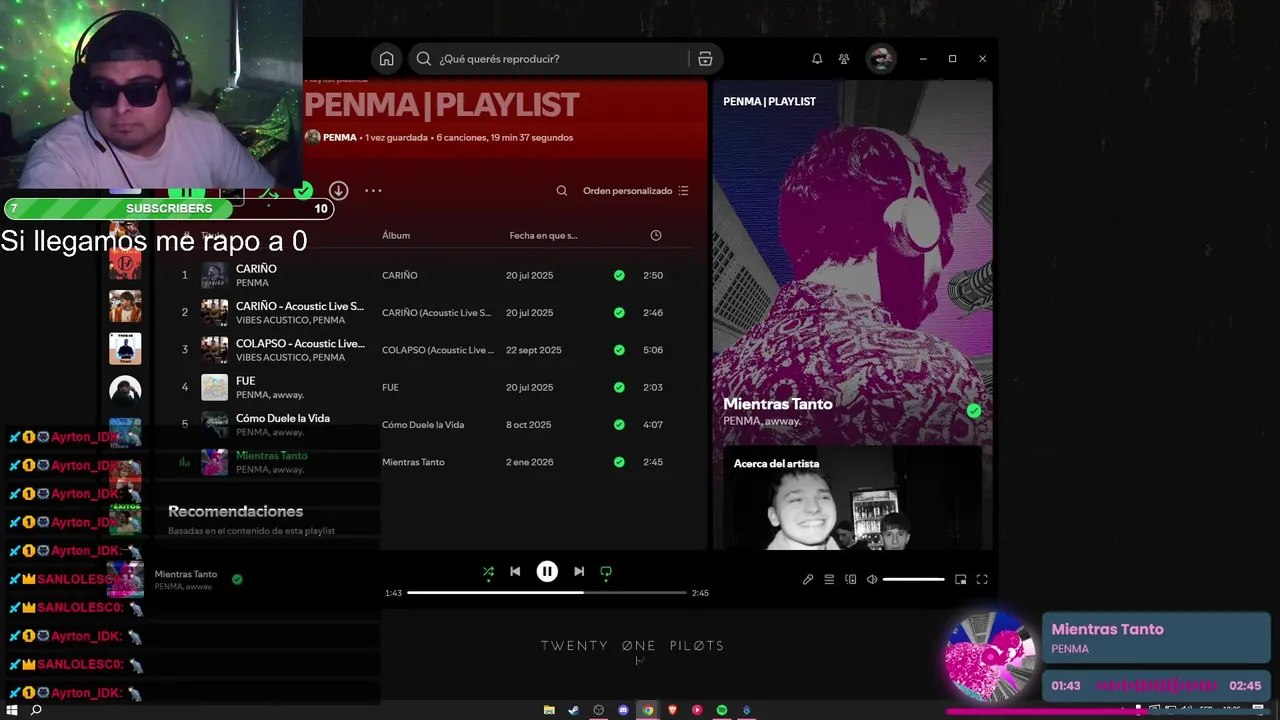The width and height of the screenshot is (1280, 720).
Task: Open Mientras Tanto title in now playing panel
Action: tap(778, 404)
